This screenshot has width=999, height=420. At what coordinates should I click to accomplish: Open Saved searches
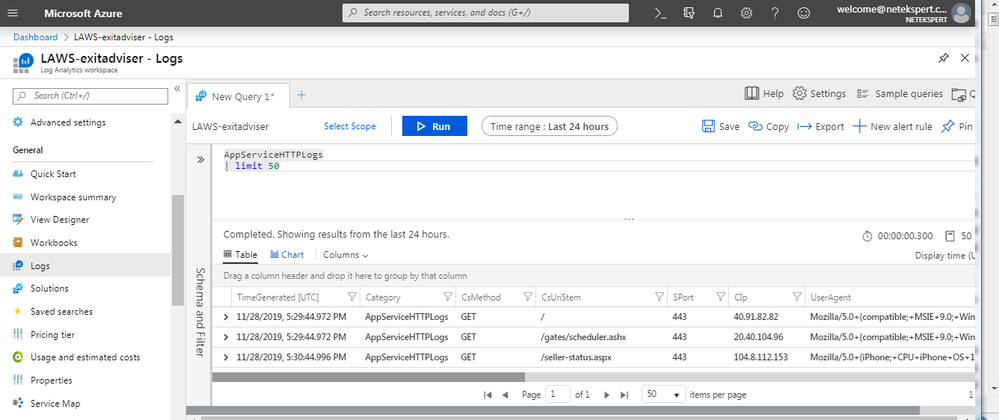tap(61, 312)
